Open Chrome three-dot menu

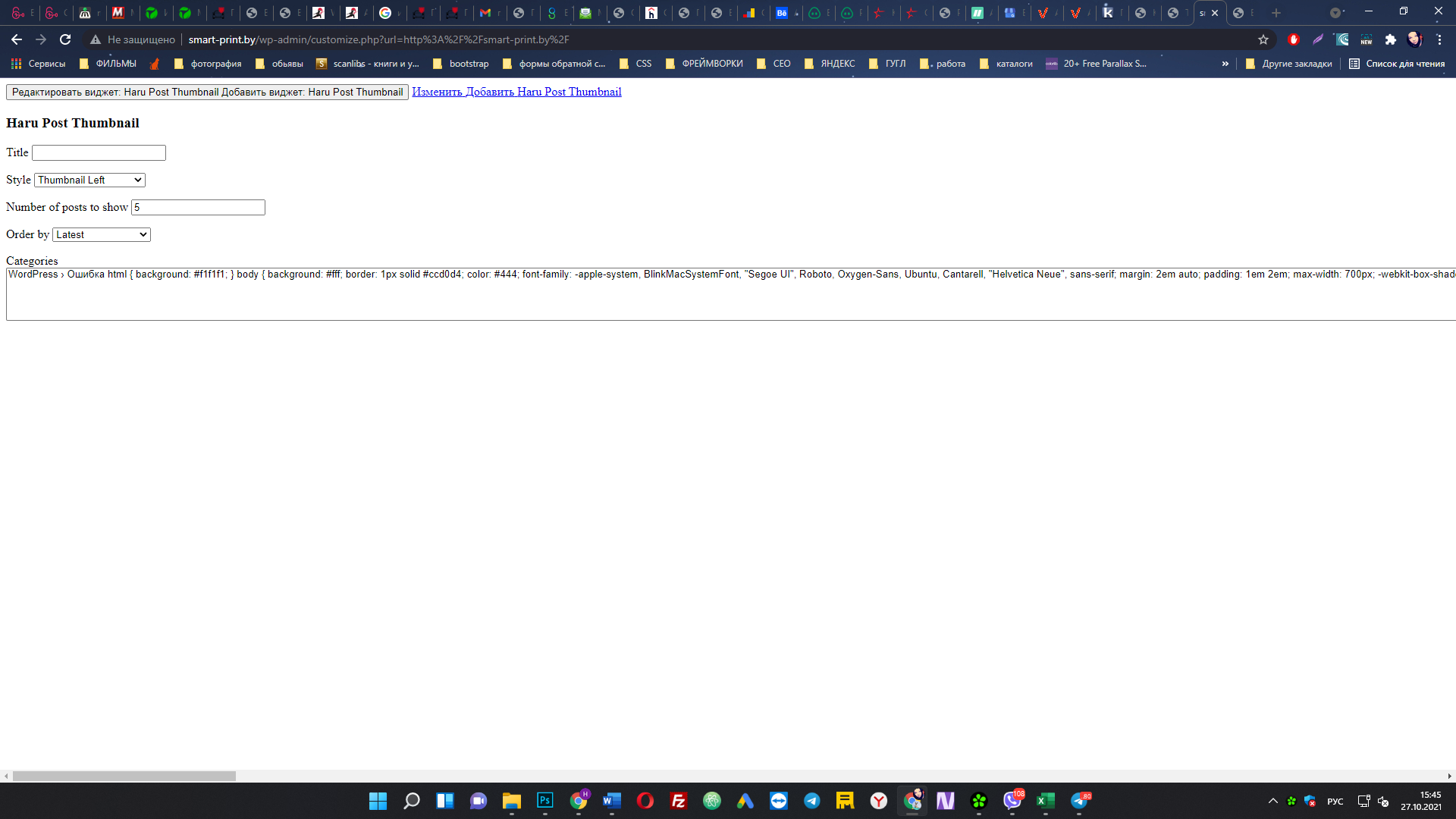tap(1439, 39)
